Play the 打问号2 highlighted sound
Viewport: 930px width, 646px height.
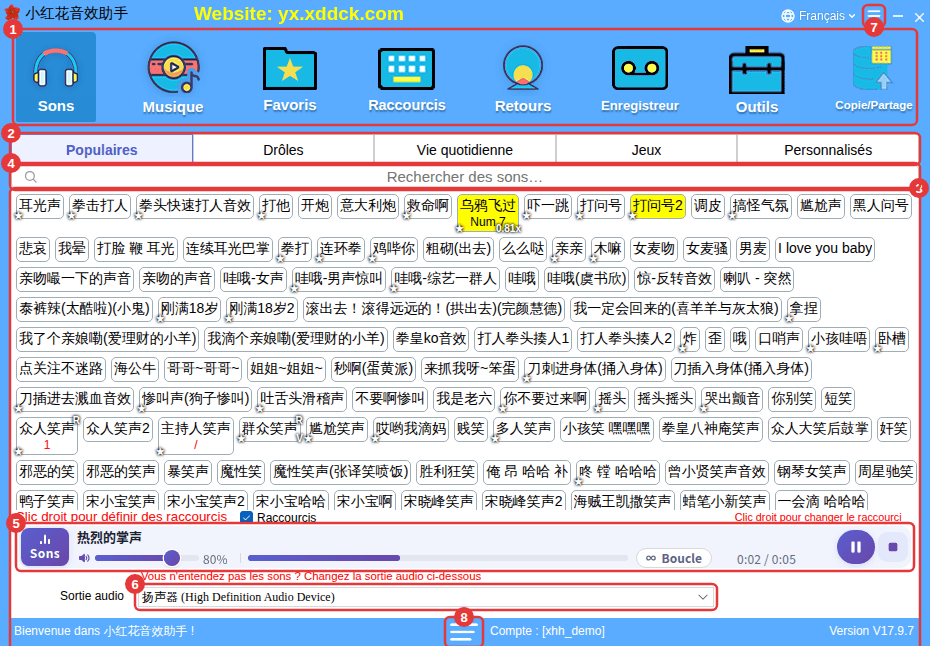click(658, 206)
